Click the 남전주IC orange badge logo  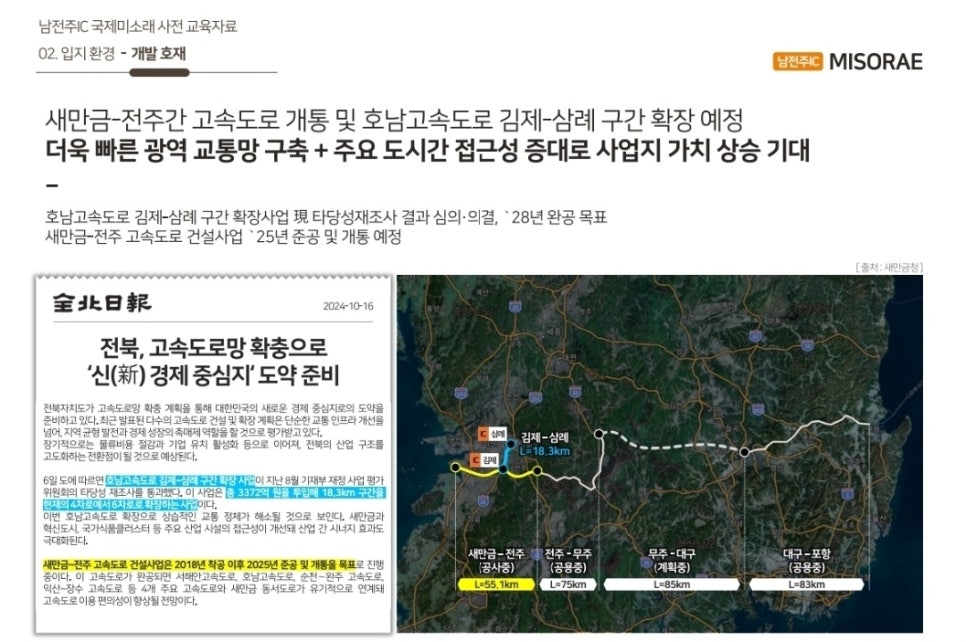[x=797, y=62]
